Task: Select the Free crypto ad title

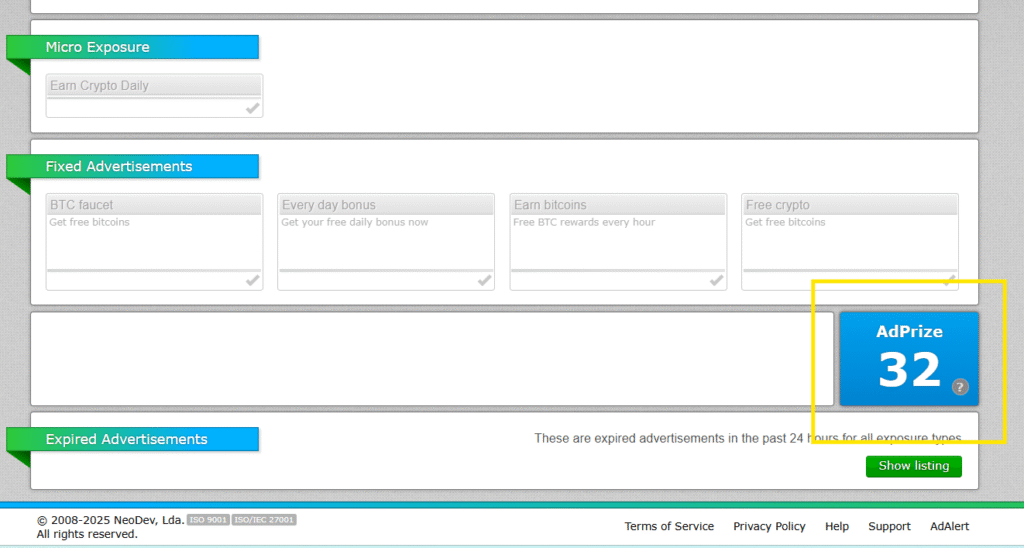Action: [x=778, y=205]
